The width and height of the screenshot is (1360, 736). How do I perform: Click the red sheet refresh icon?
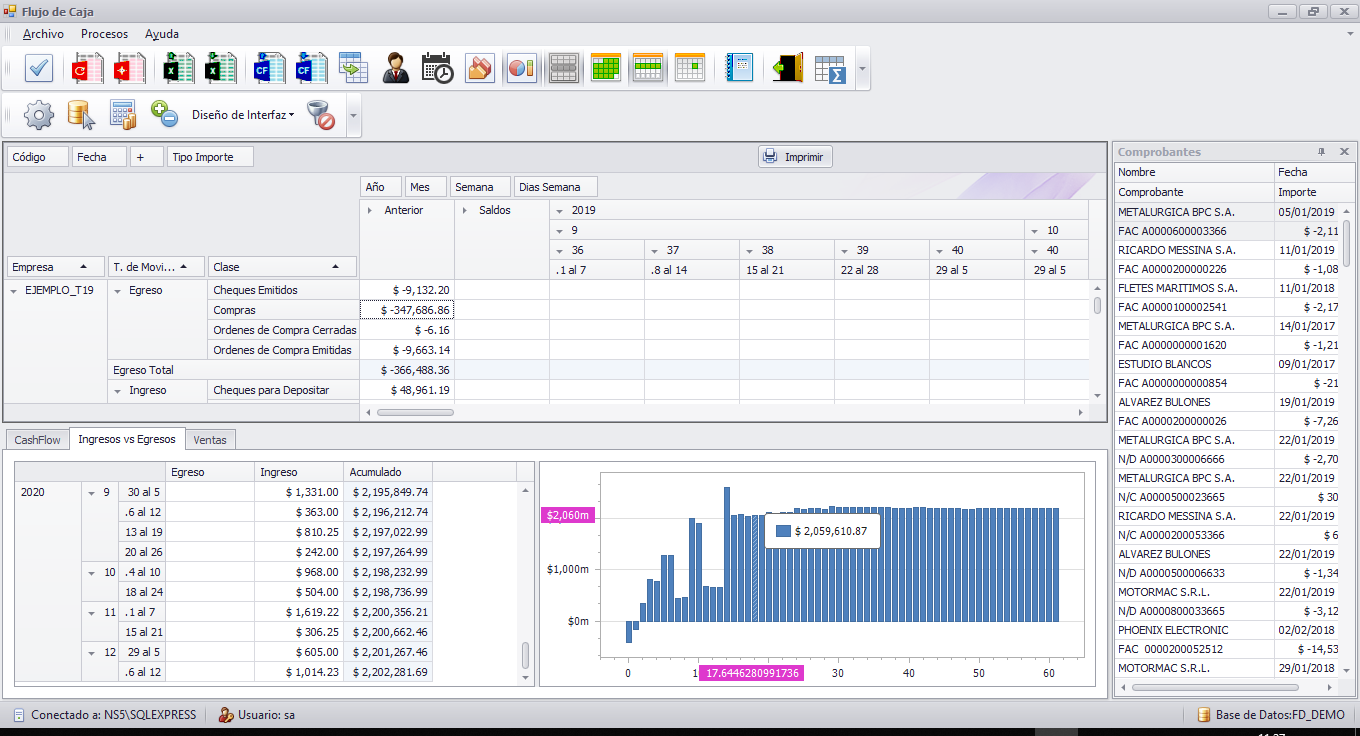click(x=87, y=68)
